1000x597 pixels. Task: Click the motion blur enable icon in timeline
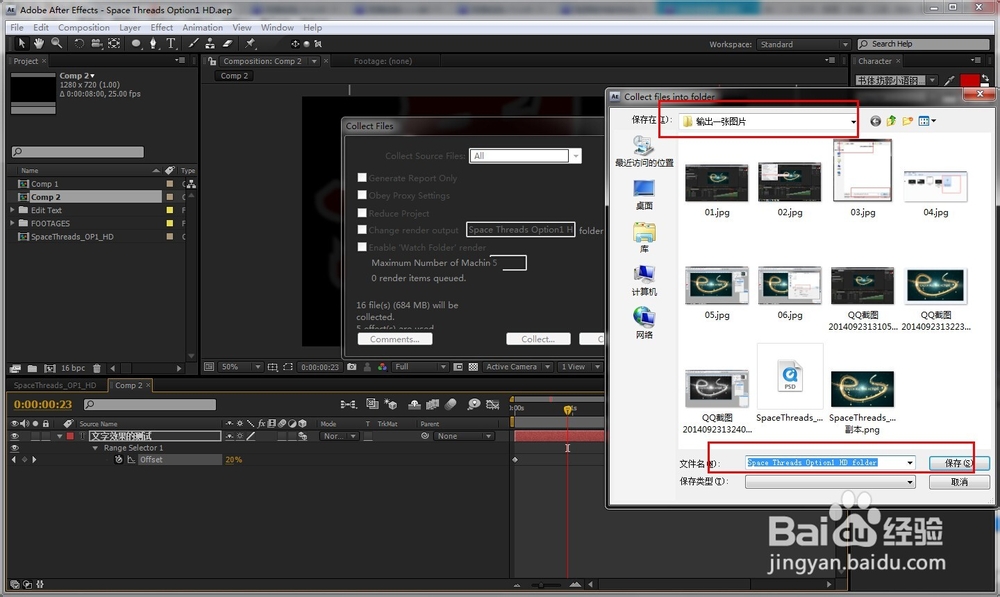pyautogui.click(x=450, y=404)
